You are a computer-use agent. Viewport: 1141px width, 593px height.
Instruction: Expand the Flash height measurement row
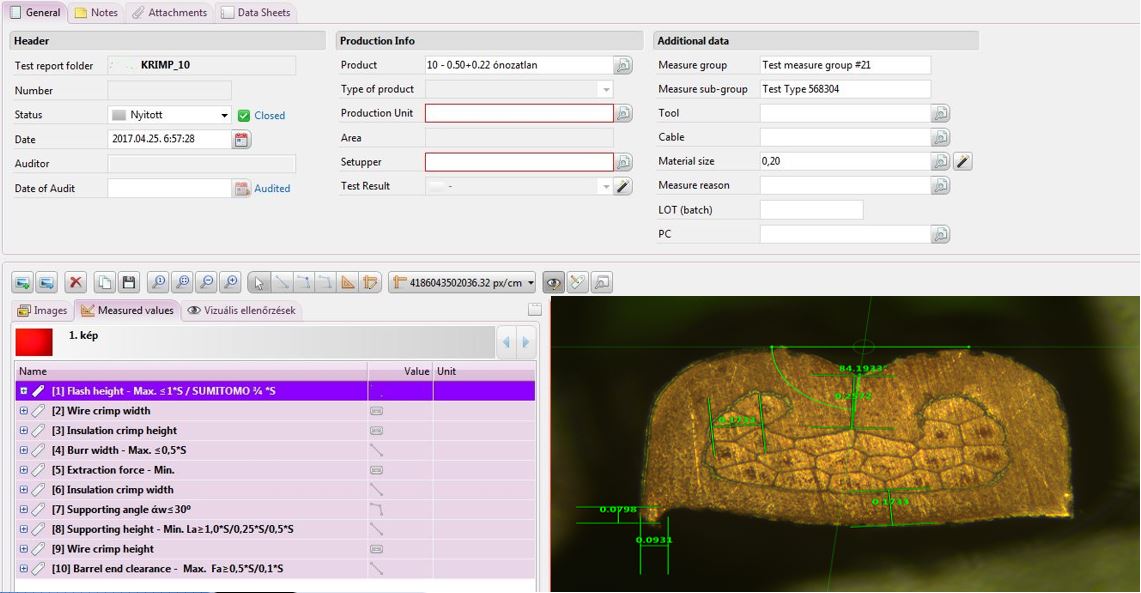coord(24,391)
